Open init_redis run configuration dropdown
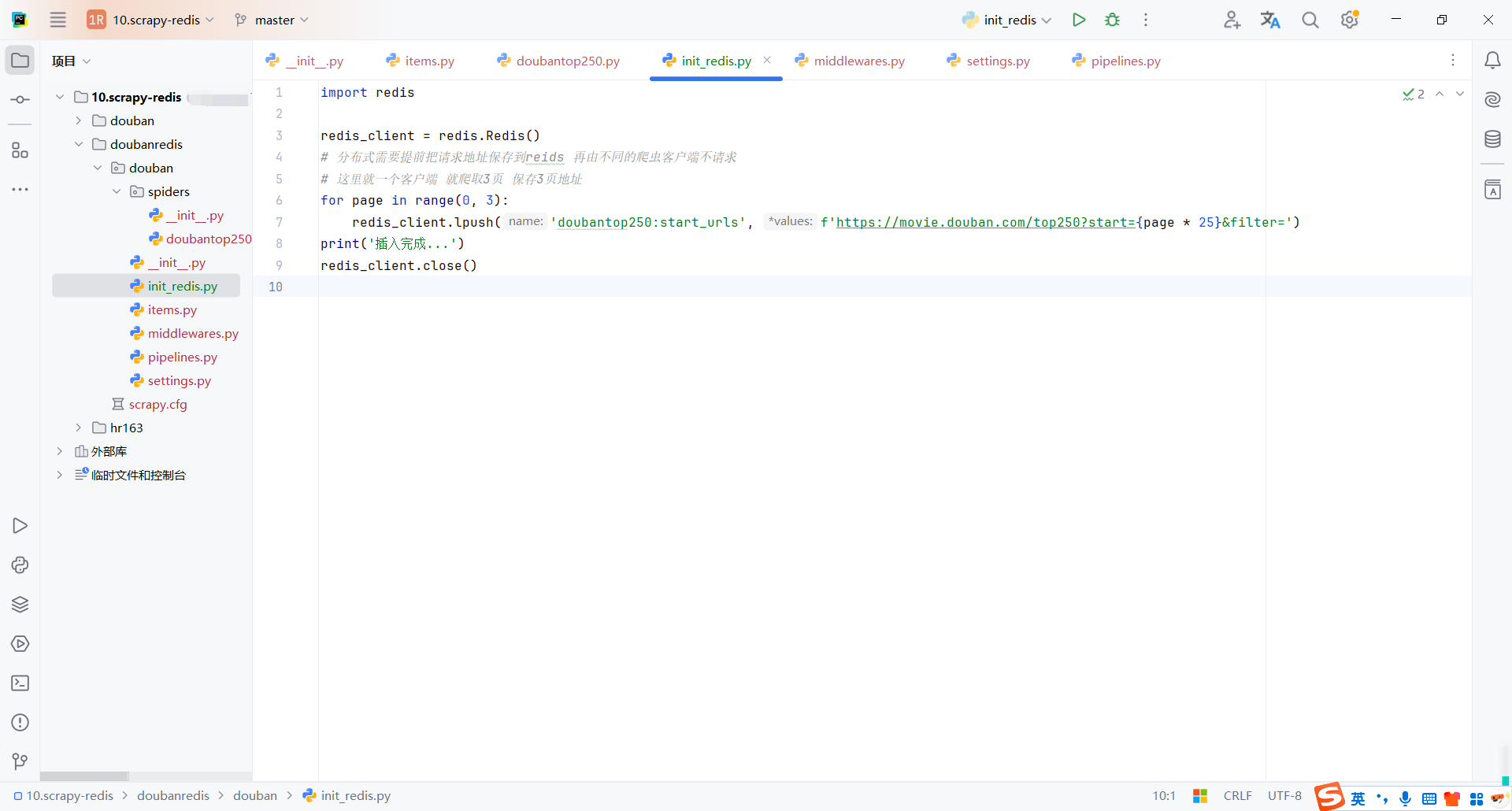Screen dimensions: 1512x811 [1007, 20]
